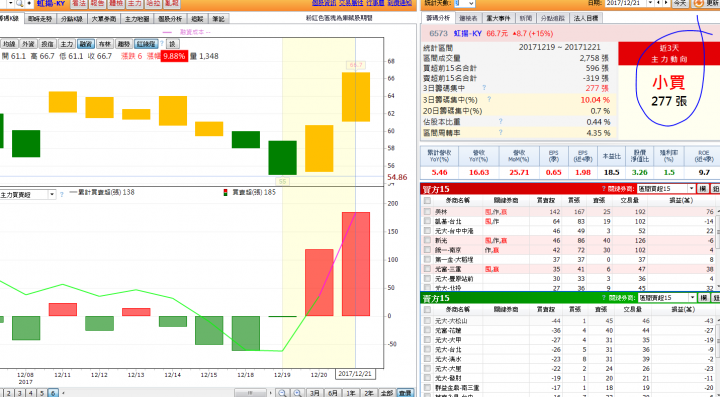This screenshot has width=720, height=397.
Task: Click the small arrow after page 6
Action: point(63,393)
